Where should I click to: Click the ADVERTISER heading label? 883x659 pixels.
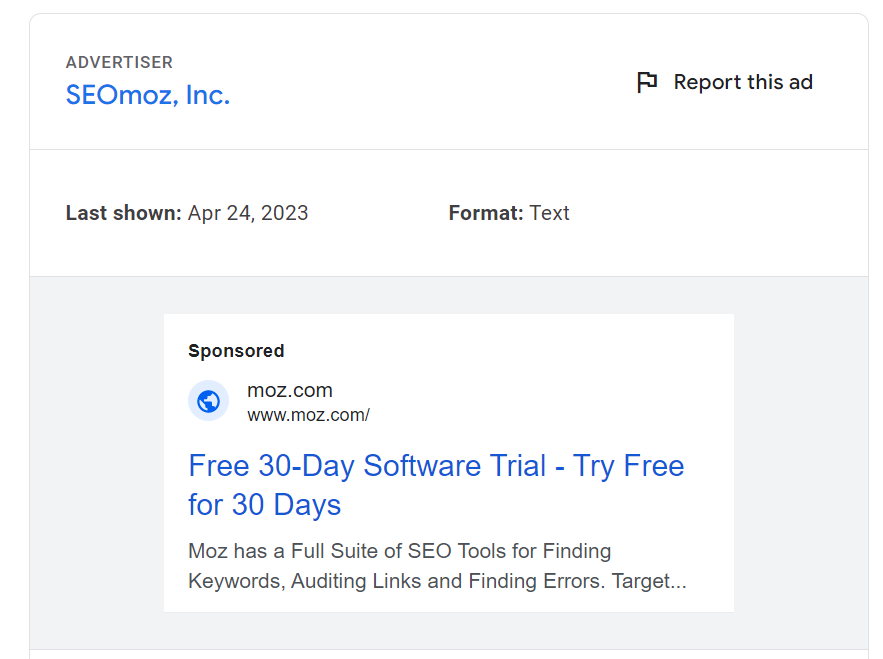(119, 62)
